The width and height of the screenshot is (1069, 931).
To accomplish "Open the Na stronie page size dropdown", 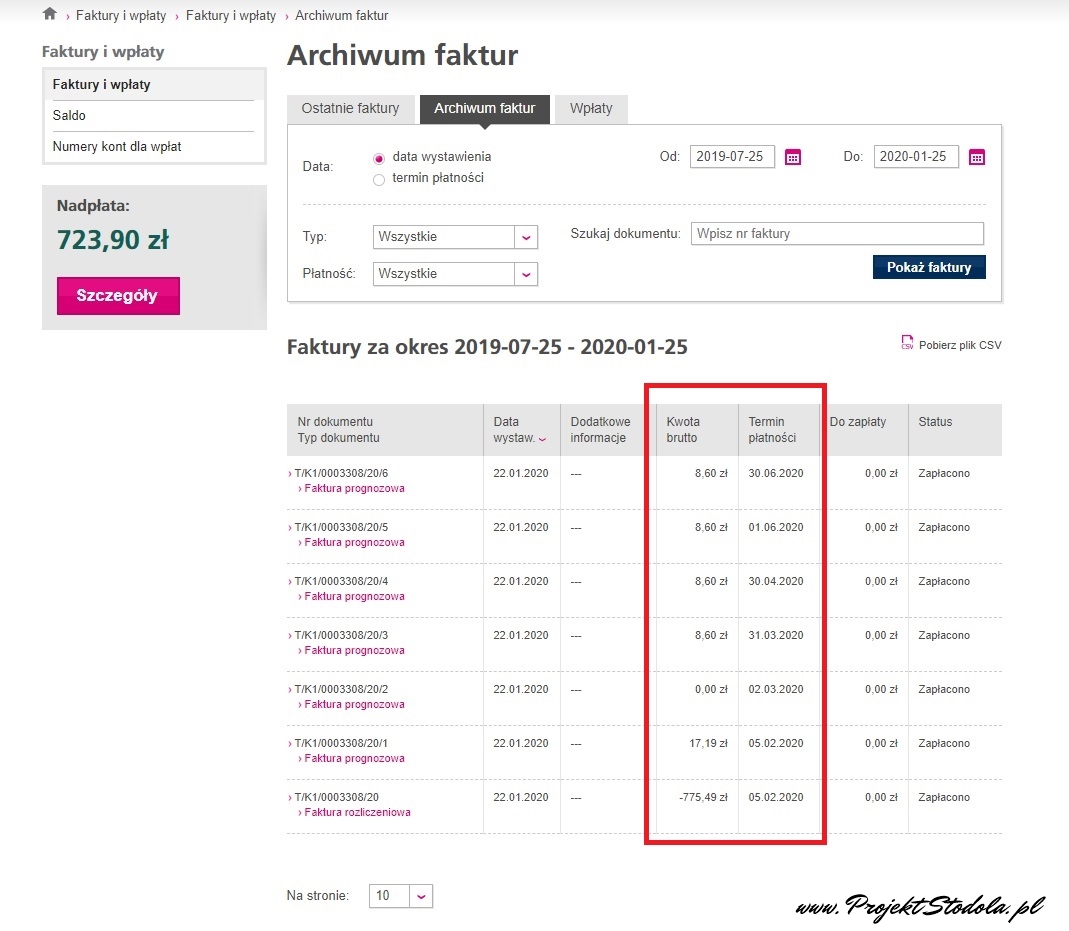I will point(421,896).
